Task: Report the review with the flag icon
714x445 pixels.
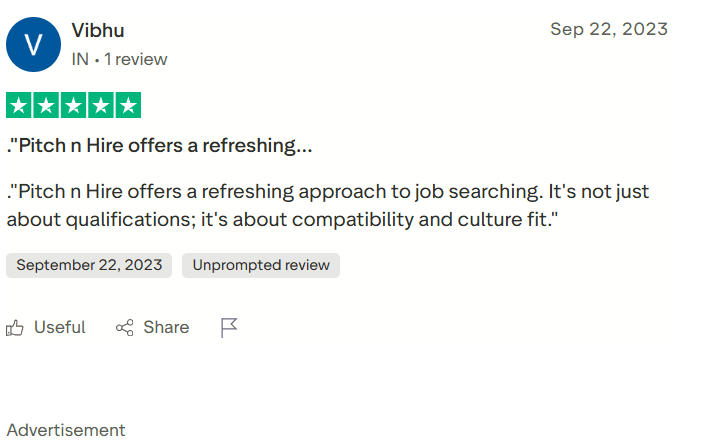Action: coord(229,328)
